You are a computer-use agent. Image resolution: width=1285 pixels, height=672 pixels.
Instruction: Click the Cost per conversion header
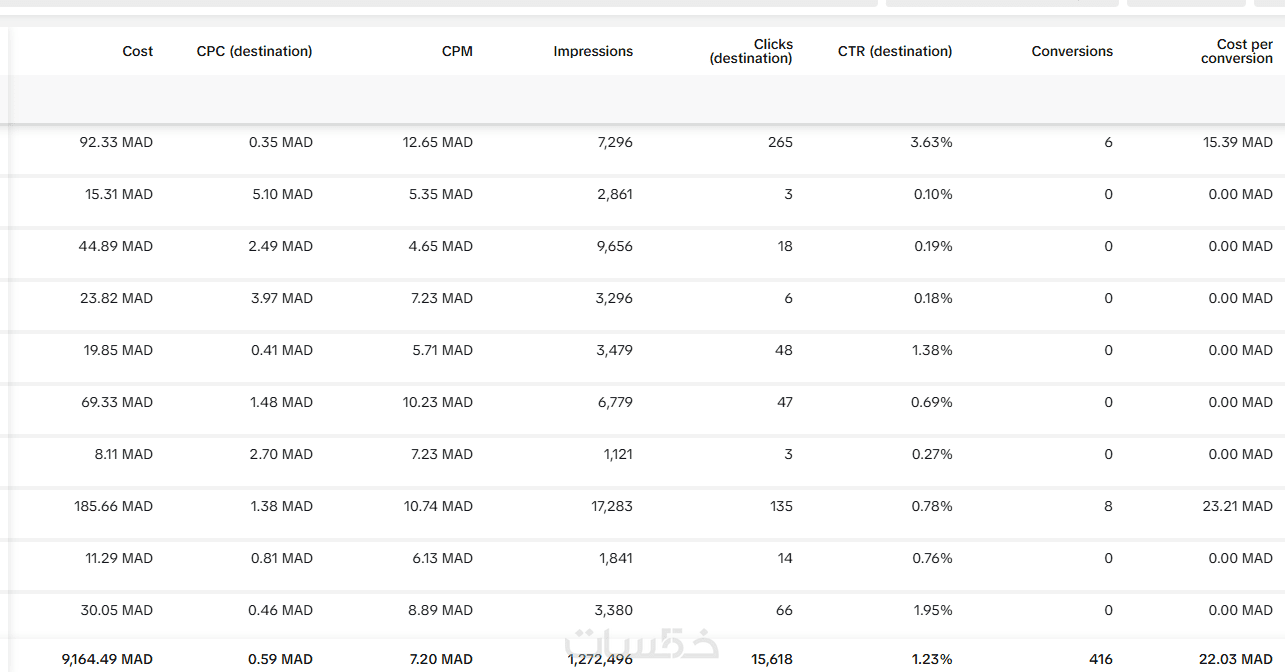[1237, 51]
